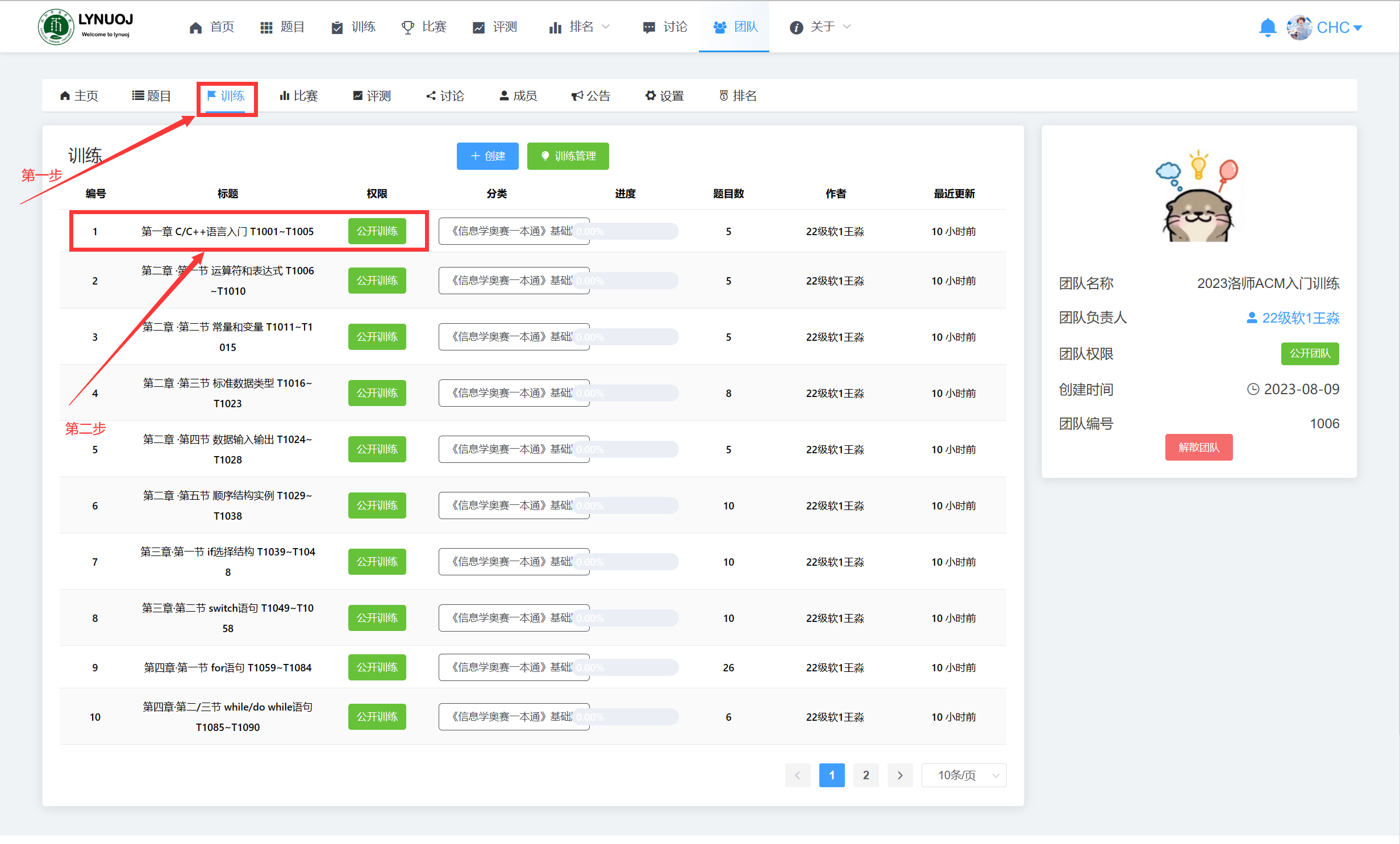
Task: Click the gear icon for team 设置
Action: 651,95
